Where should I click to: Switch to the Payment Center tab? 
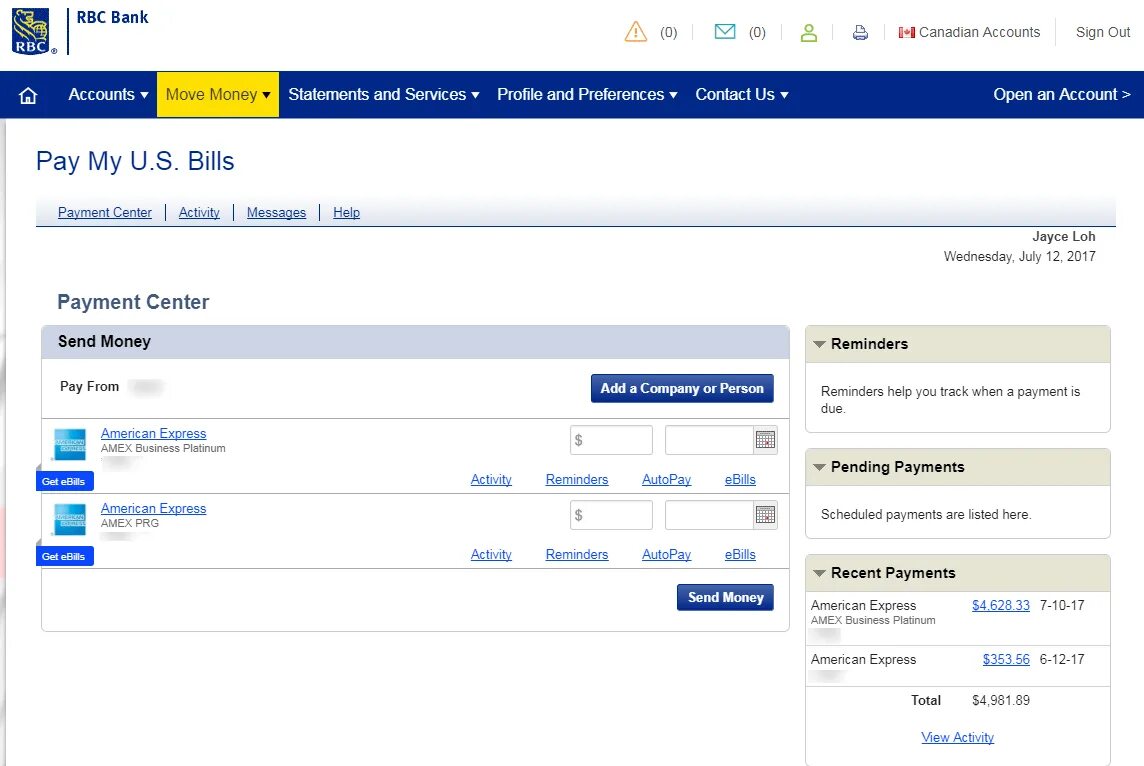pos(104,212)
